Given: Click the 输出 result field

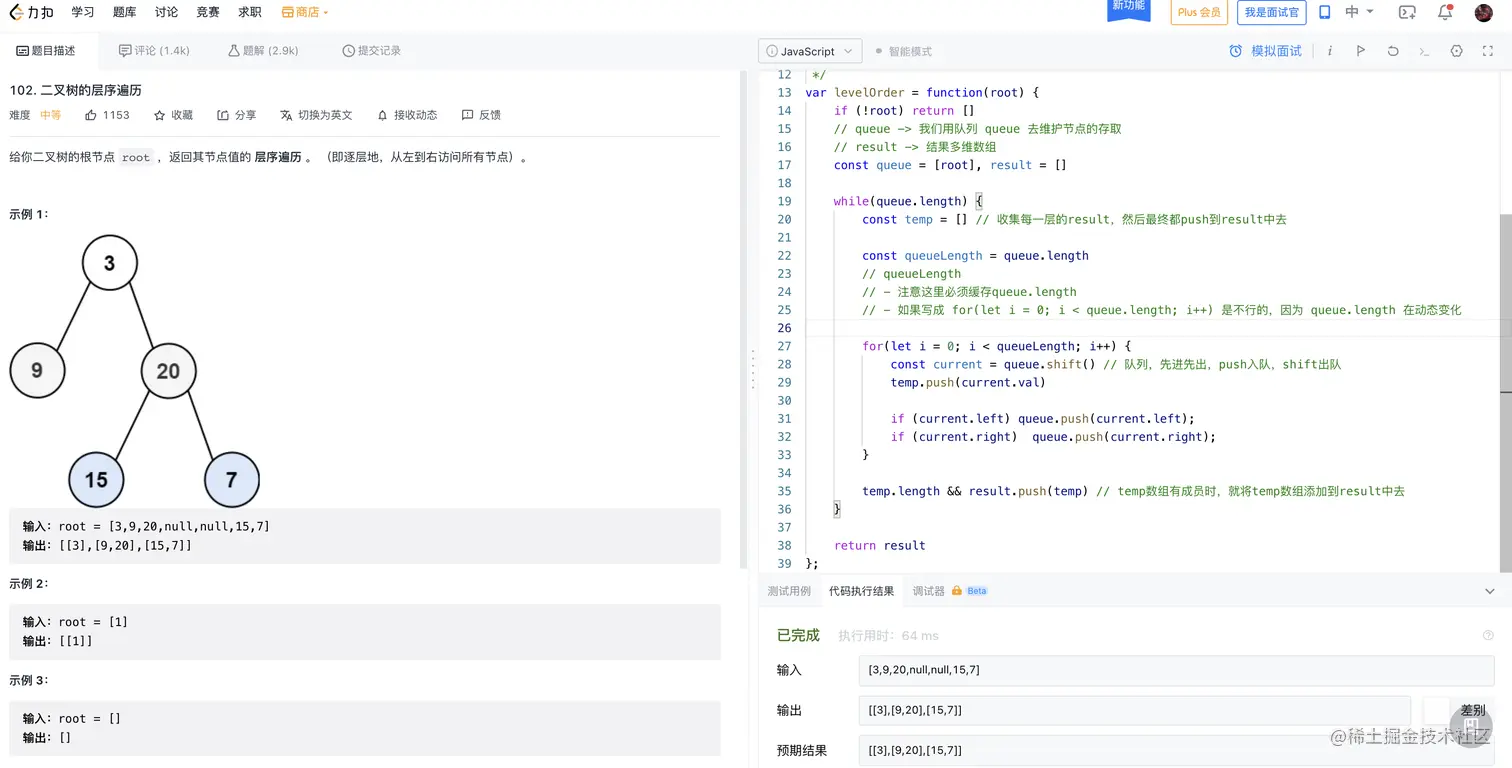Looking at the screenshot, I should pos(1134,710).
